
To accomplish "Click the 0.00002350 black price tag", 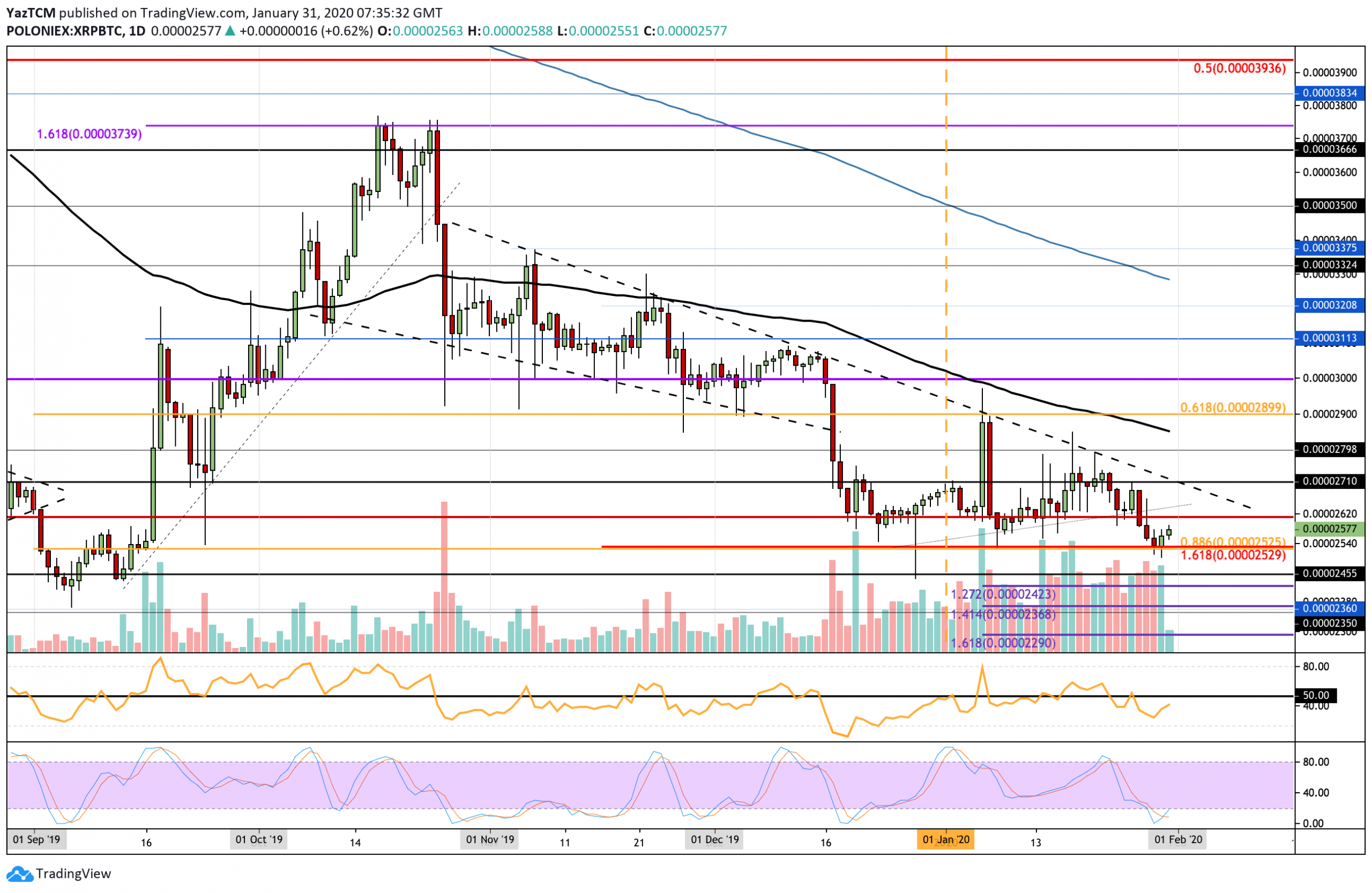I will point(1329,624).
